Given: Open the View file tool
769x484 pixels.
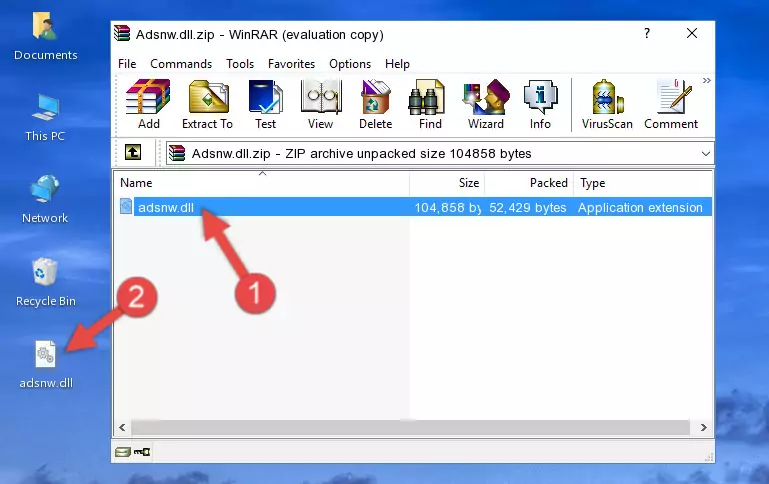Looking at the screenshot, I should [x=321, y=104].
